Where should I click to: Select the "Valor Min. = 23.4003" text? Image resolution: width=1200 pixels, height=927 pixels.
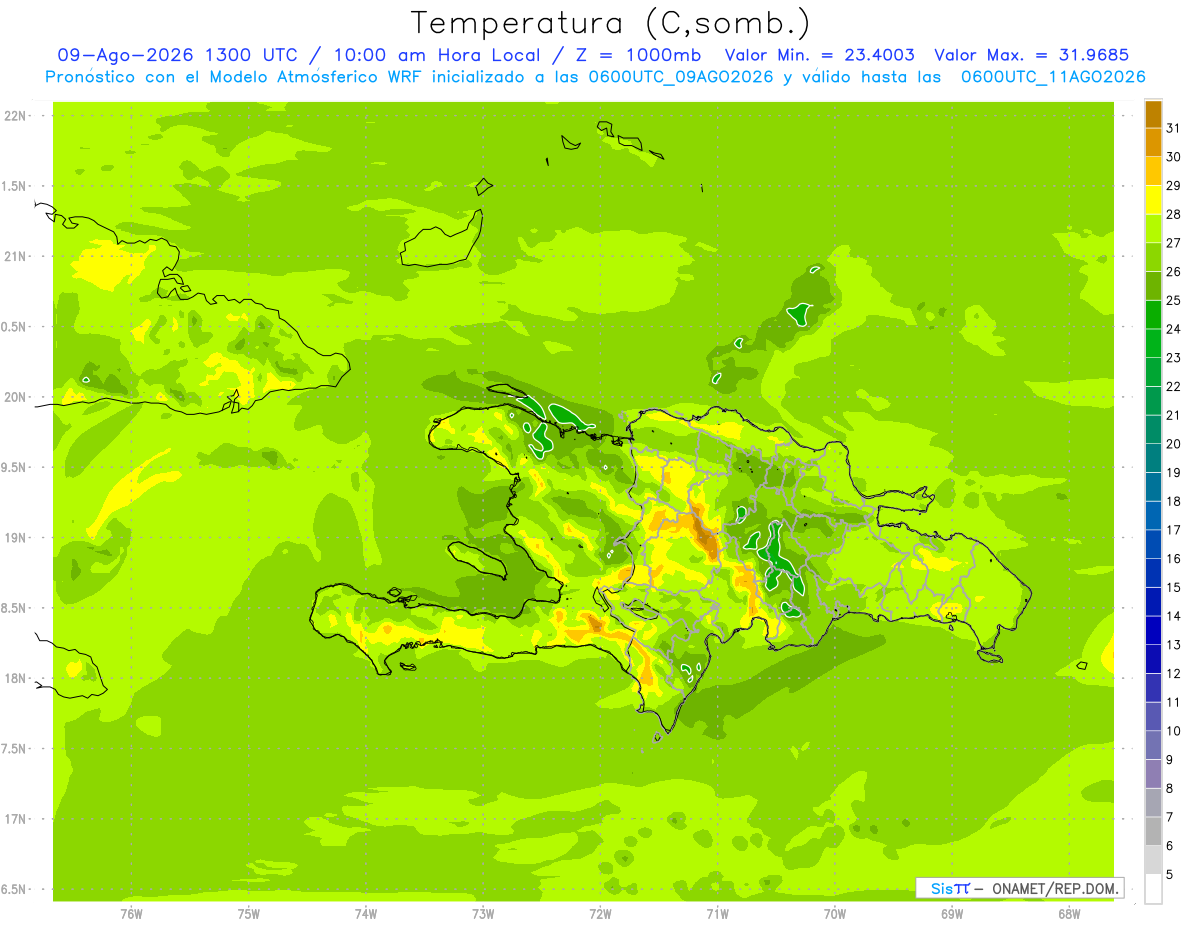pyautogui.click(x=819, y=55)
